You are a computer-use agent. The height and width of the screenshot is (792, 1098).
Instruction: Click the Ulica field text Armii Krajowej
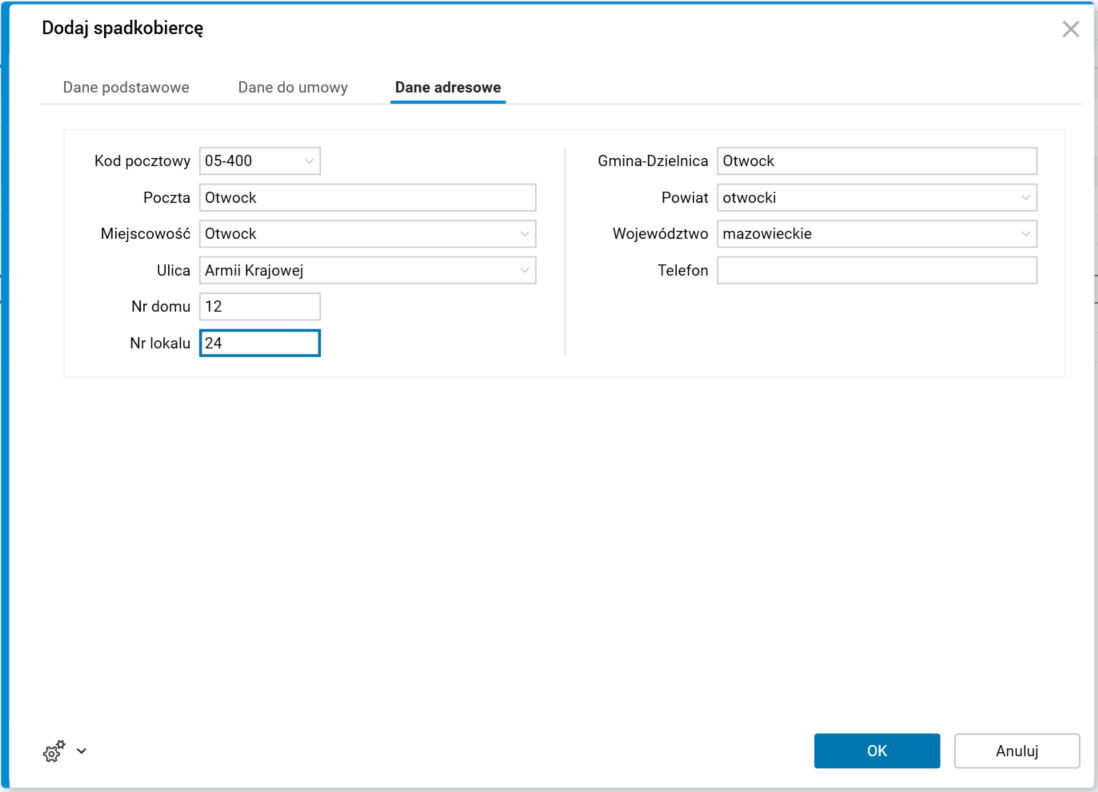tap(254, 270)
